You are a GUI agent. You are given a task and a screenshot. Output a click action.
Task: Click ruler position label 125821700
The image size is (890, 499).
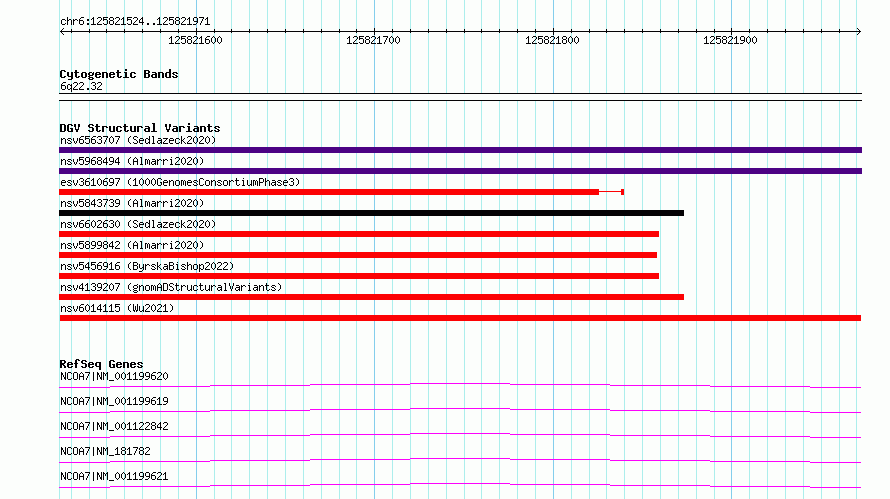pyautogui.click(x=373, y=40)
